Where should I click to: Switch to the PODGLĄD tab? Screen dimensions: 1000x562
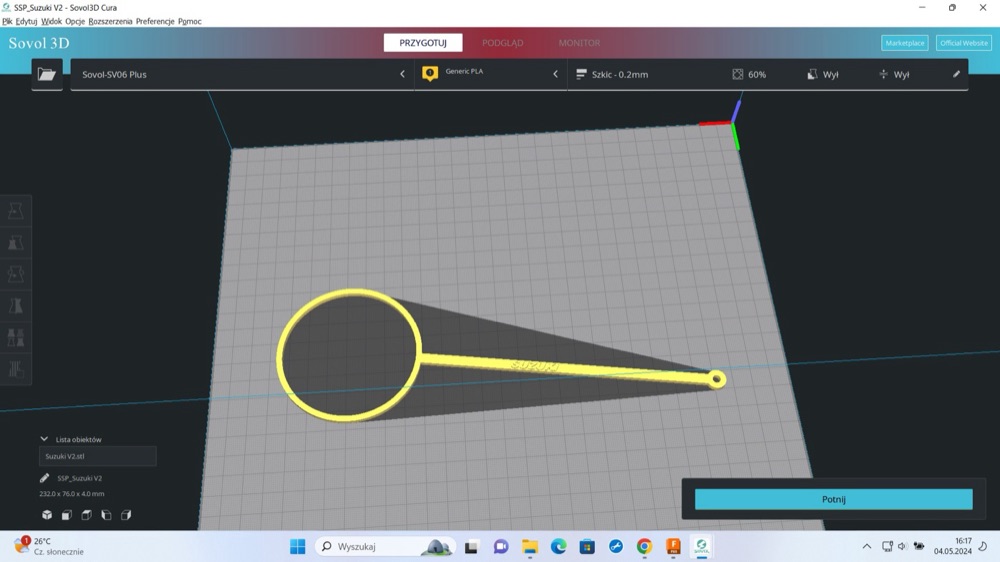click(x=503, y=43)
